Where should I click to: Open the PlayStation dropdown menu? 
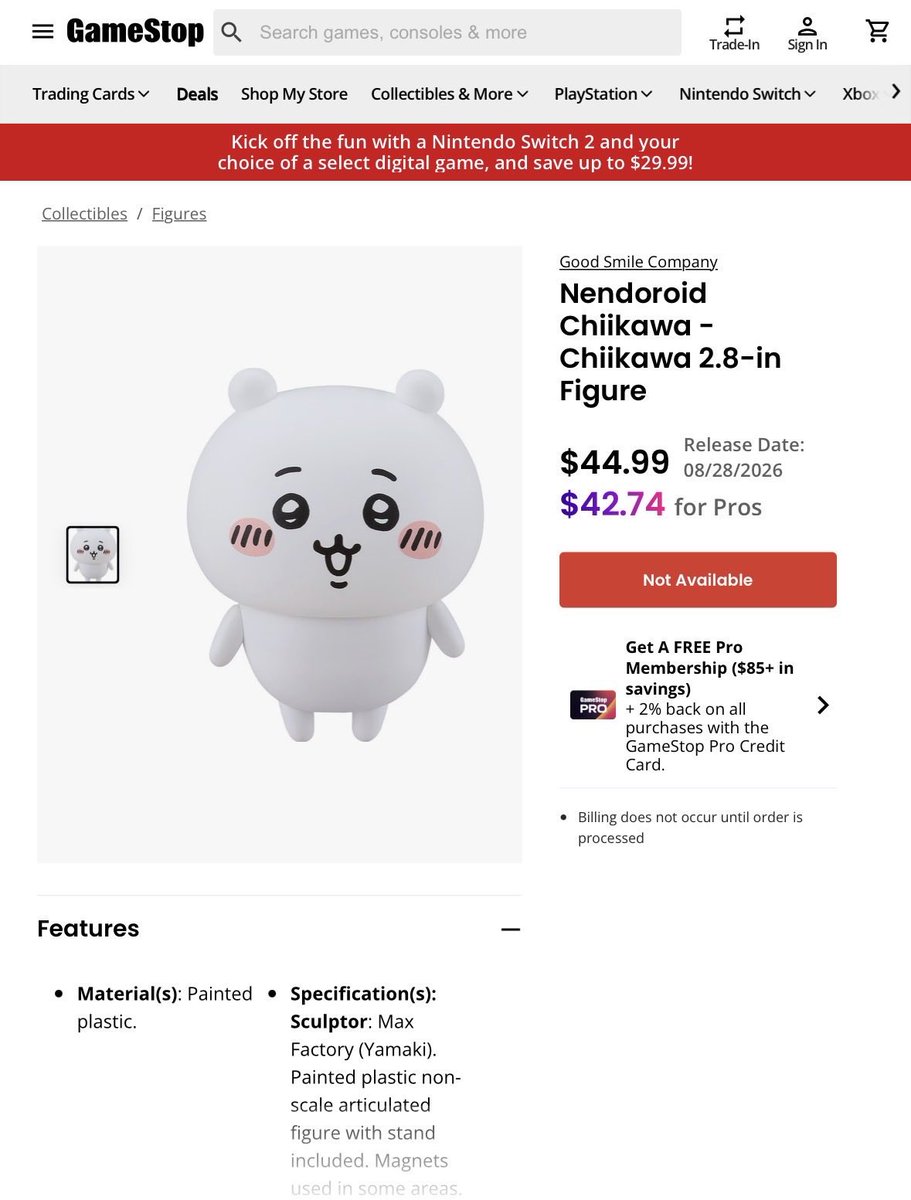(604, 94)
